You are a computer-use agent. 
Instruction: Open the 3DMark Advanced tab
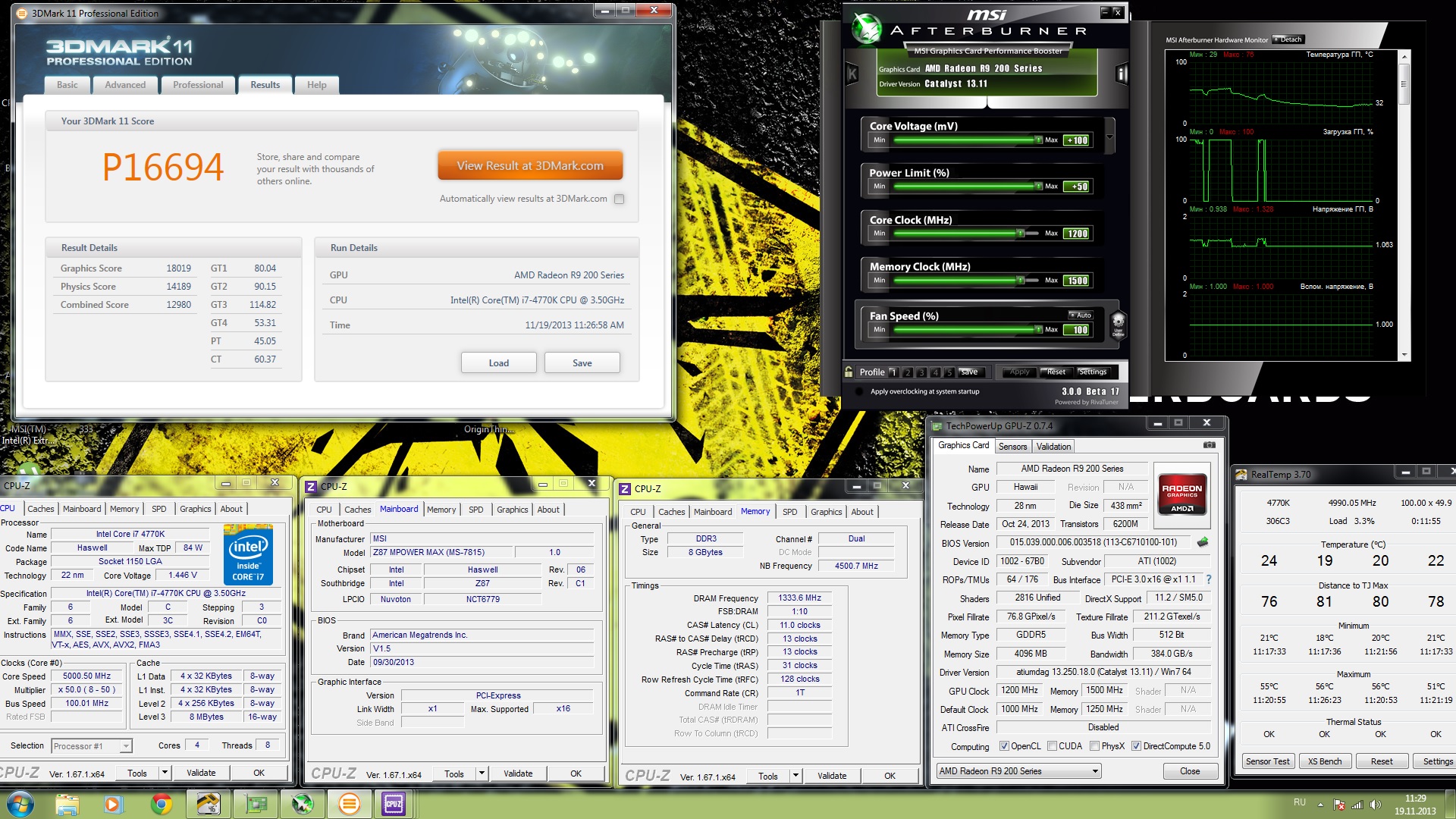tap(125, 85)
